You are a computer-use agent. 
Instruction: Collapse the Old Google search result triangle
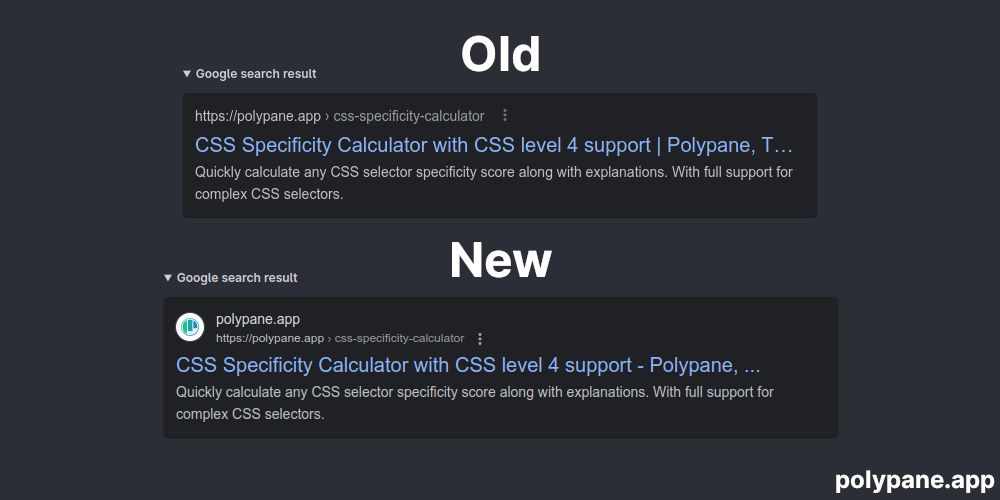click(x=187, y=74)
